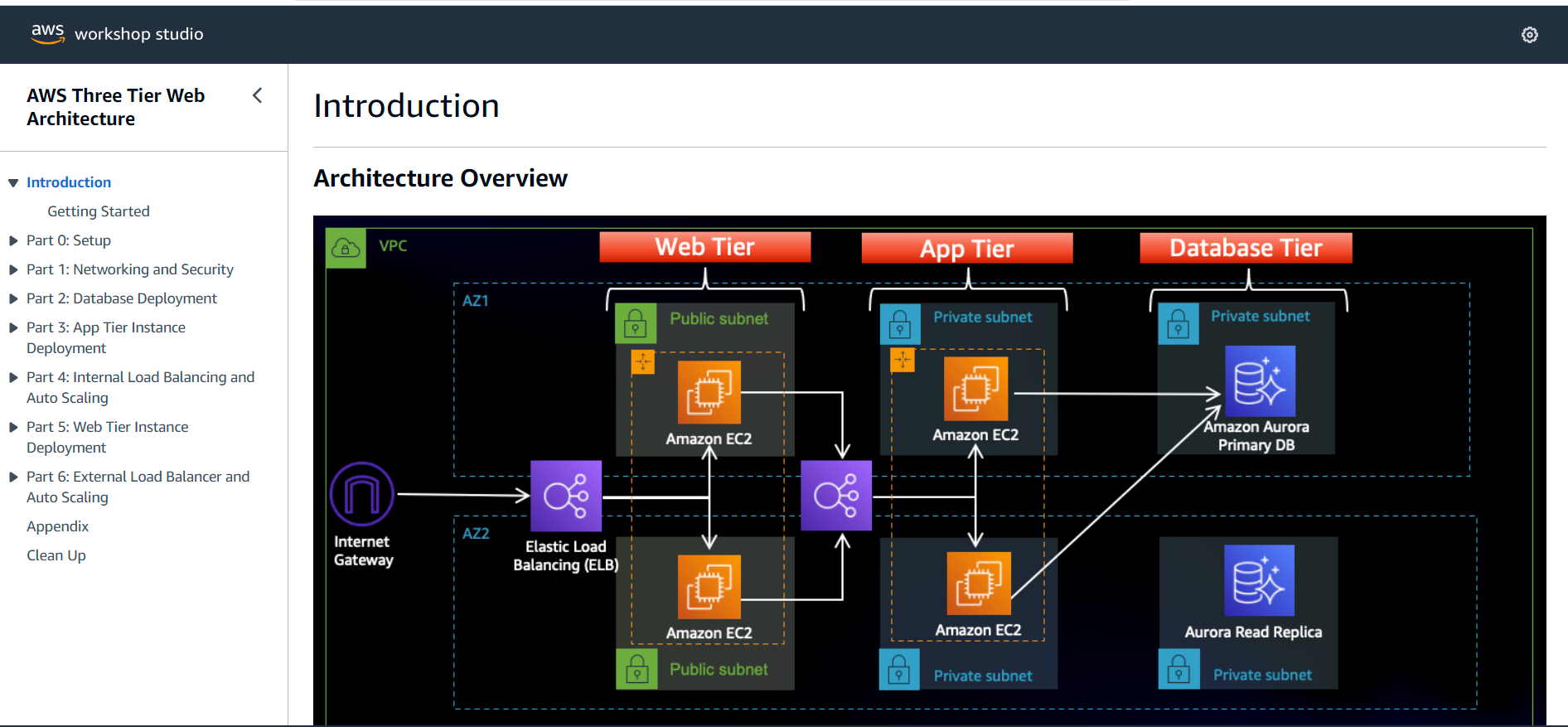Click the AWS Three Tier Web Architecture title
1568x727 pixels.
tap(116, 107)
